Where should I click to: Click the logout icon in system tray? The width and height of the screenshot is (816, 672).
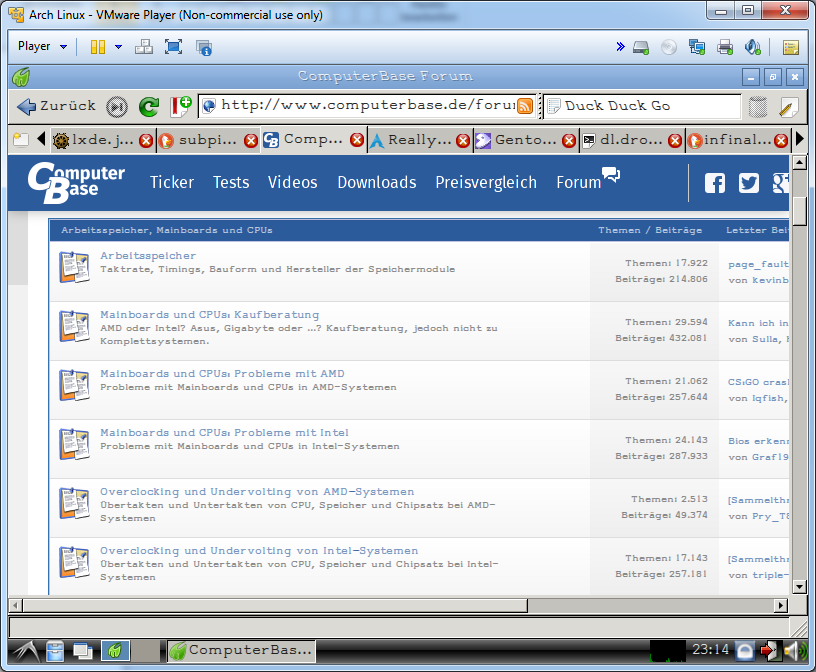(x=769, y=651)
